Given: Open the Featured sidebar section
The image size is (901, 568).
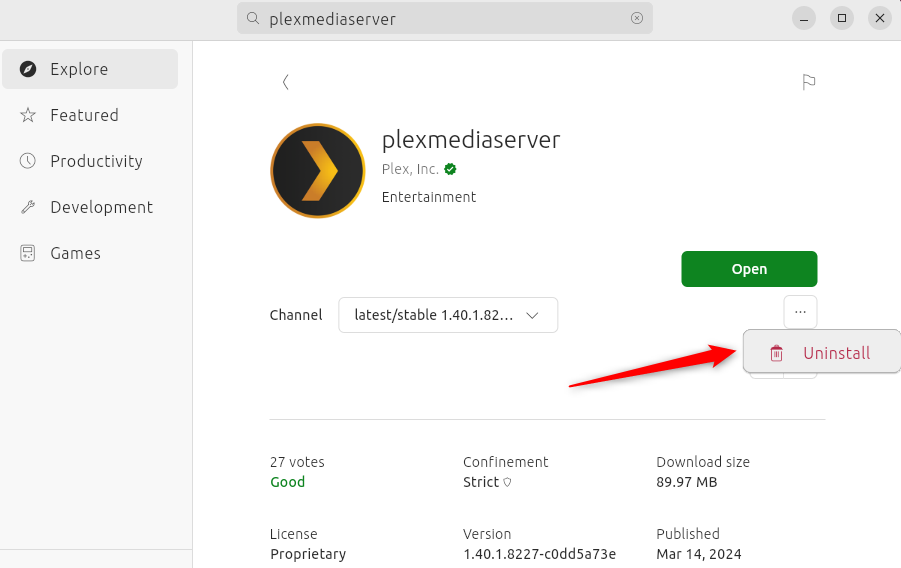Looking at the screenshot, I should [90, 115].
